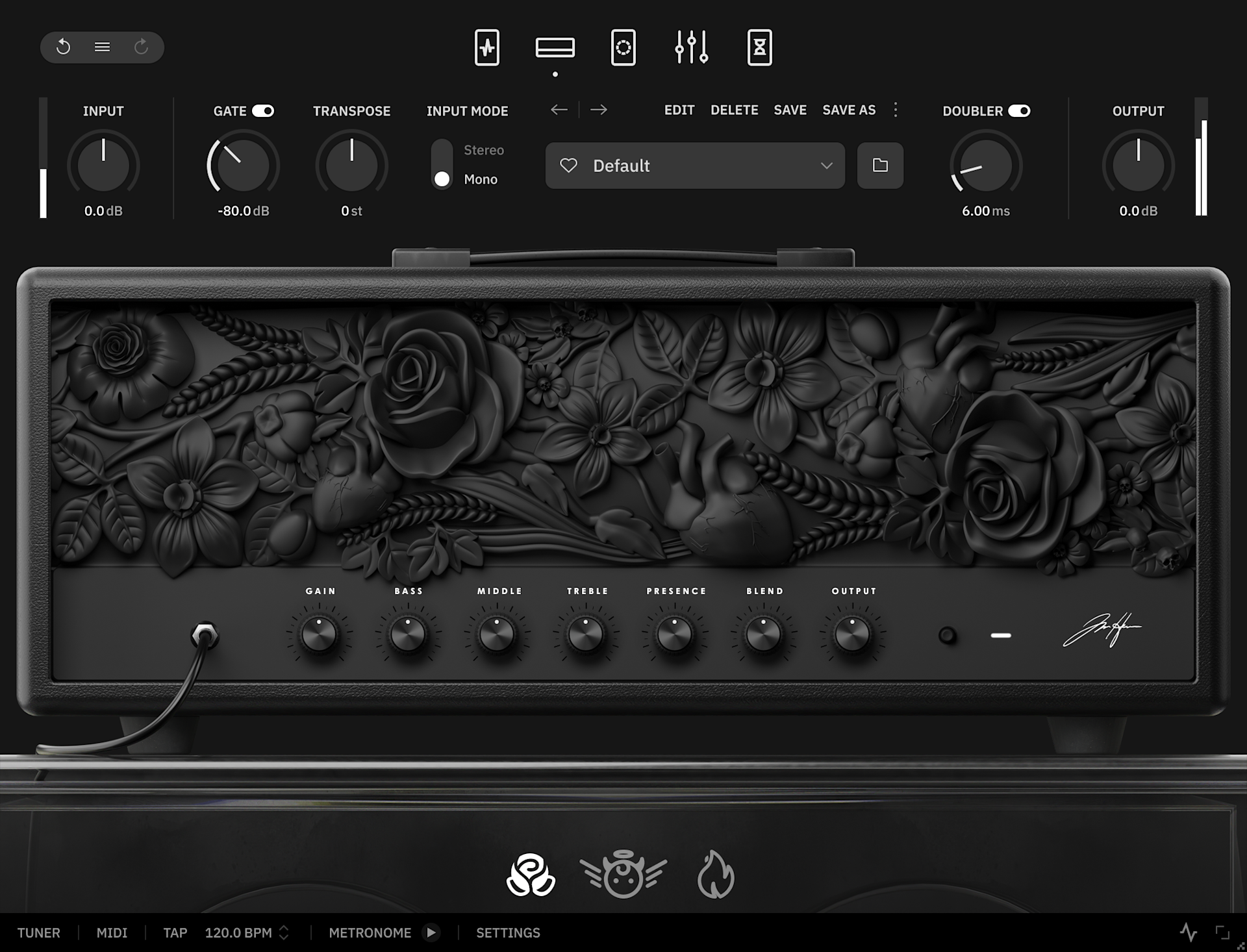Click the waveform activity icon
This screenshot has width=1247, height=952.
click(1189, 933)
